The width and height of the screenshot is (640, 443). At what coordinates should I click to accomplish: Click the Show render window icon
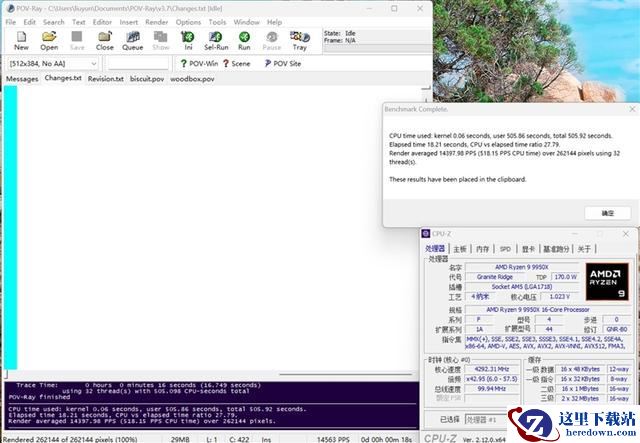(x=160, y=41)
